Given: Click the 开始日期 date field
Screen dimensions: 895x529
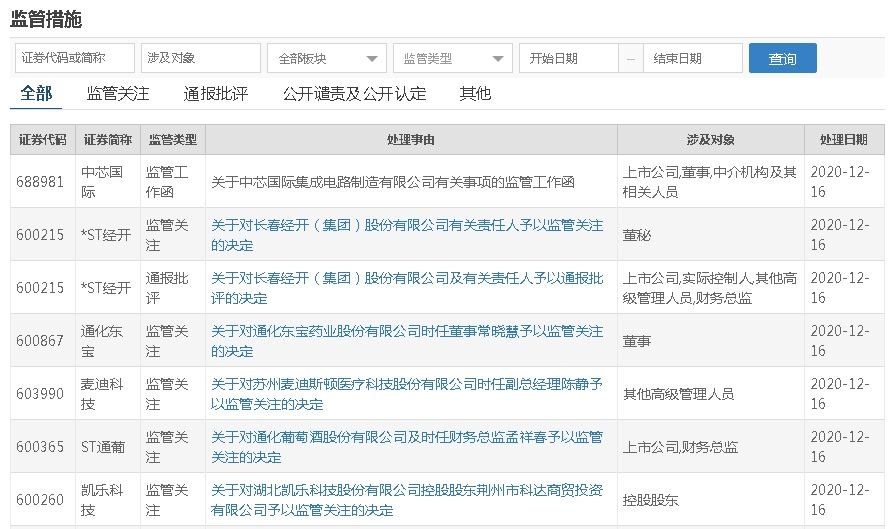Looking at the screenshot, I should (x=568, y=59).
